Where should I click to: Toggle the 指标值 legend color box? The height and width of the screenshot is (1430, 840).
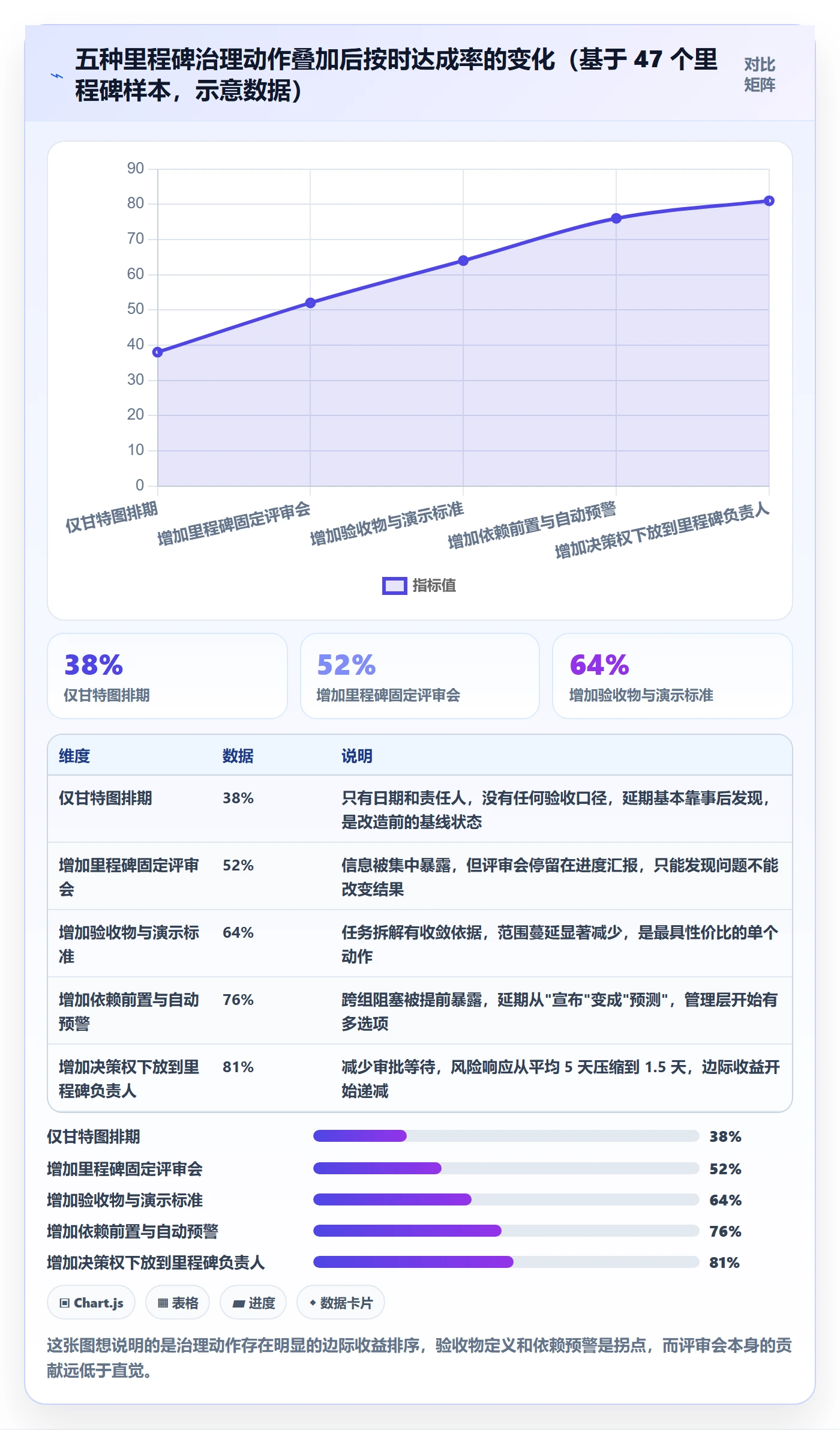[394, 586]
